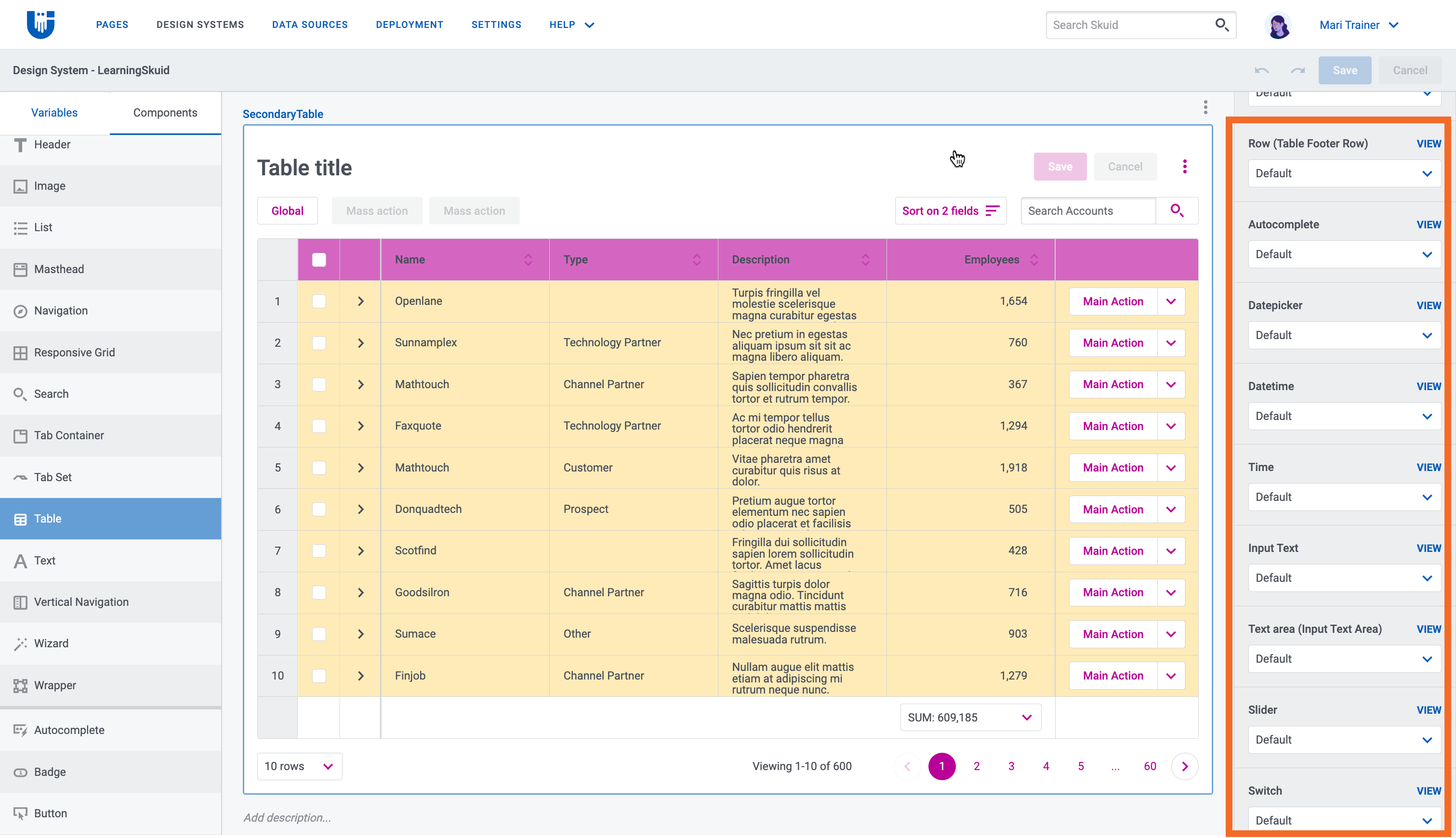
Task: Click the Skuid logo icon
Action: pos(41,24)
